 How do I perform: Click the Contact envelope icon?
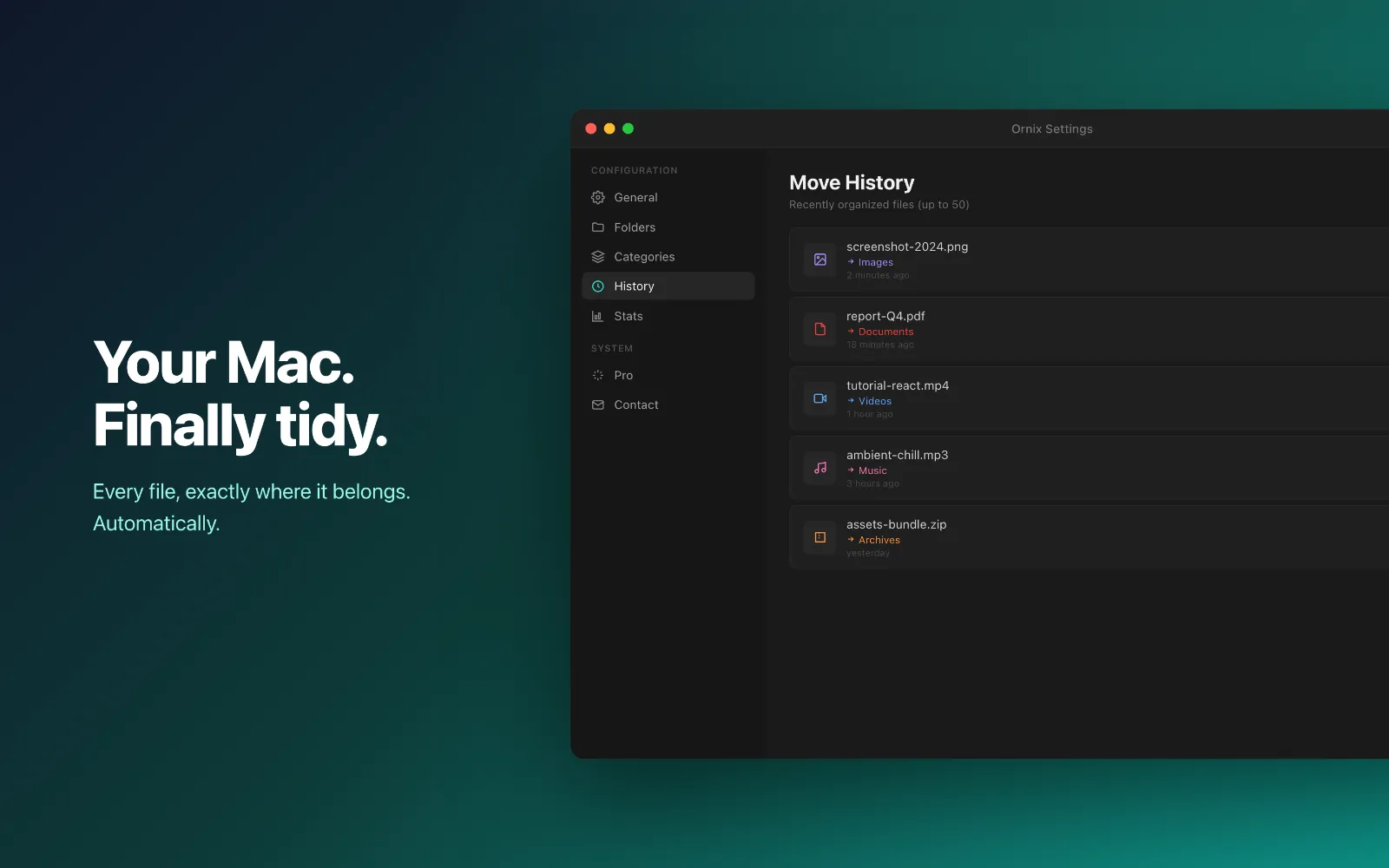(x=597, y=404)
